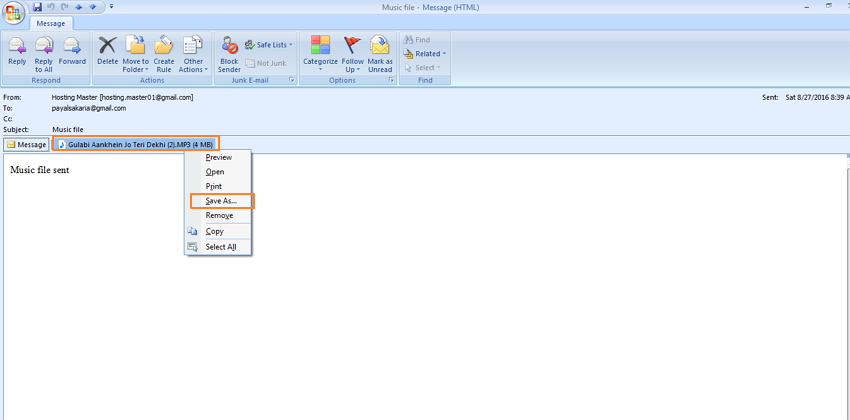Viewport: 850px width, 420px height.
Task: Select the Gulabi Aankhein MP3 attachment
Action: (x=135, y=145)
